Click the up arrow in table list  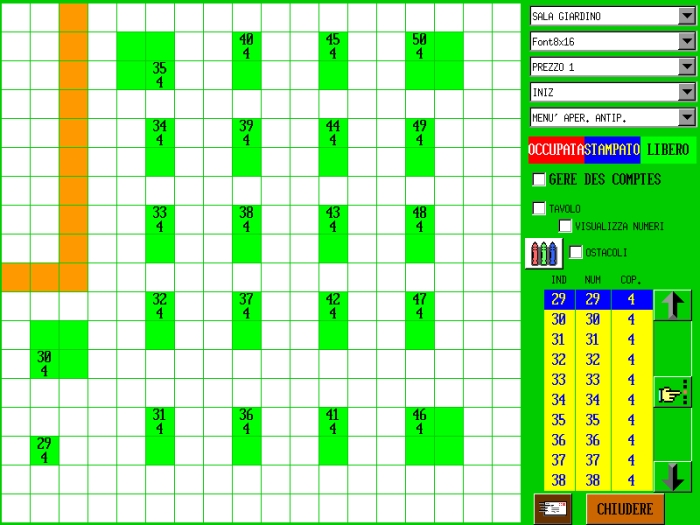pyautogui.click(x=672, y=304)
